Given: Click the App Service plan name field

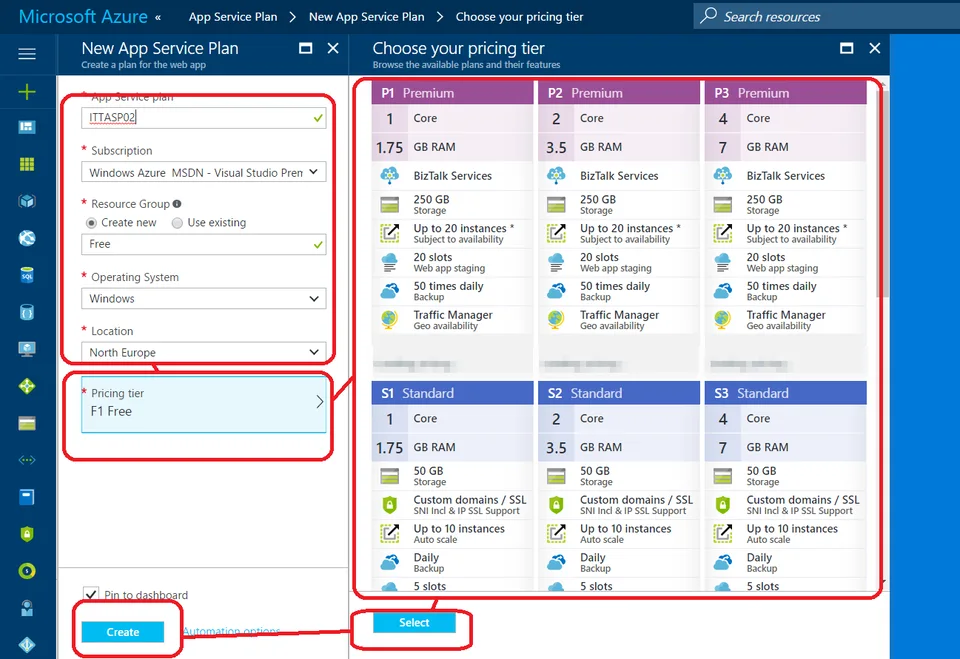Looking at the screenshot, I should pyautogui.click(x=203, y=118).
